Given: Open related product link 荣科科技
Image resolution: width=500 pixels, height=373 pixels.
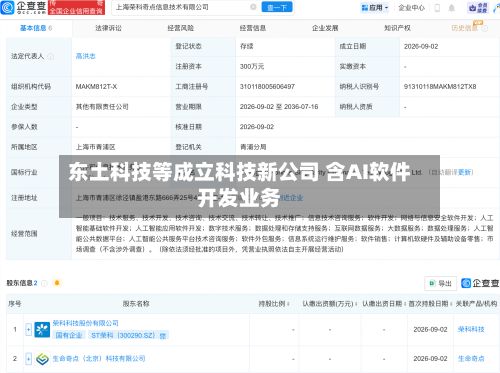Looking at the screenshot, I should (471, 329).
